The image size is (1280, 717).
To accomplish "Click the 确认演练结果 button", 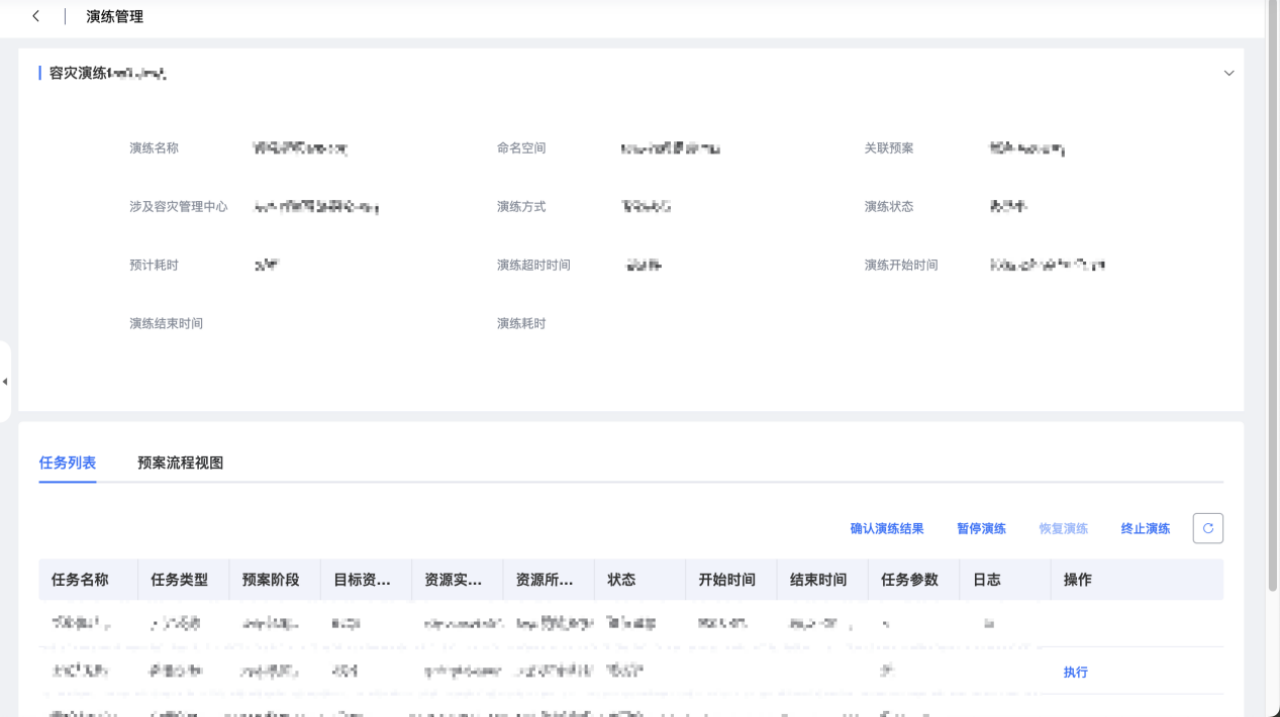I will [886, 529].
